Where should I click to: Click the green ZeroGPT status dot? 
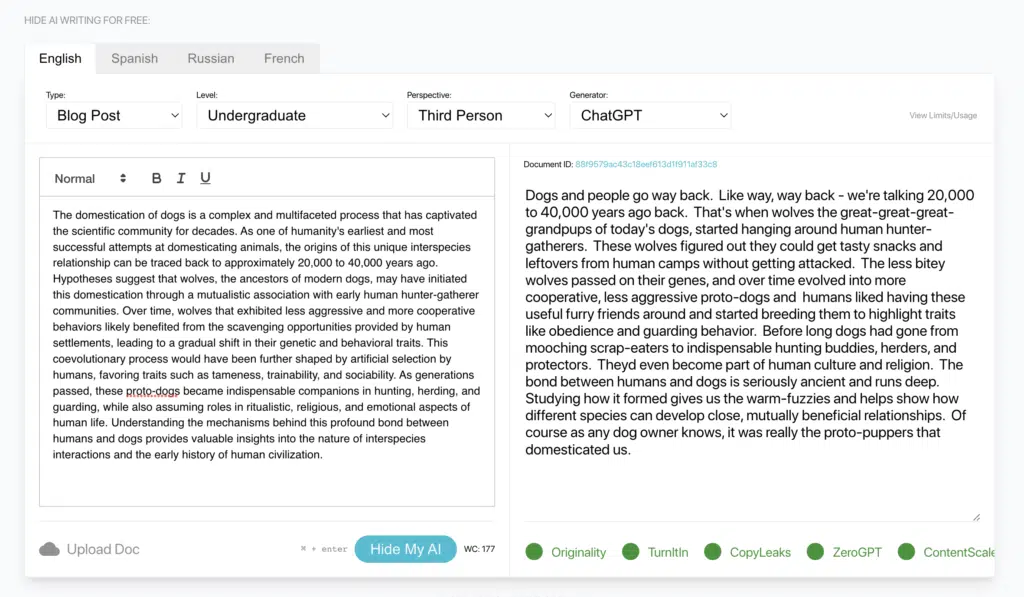click(x=815, y=552)
